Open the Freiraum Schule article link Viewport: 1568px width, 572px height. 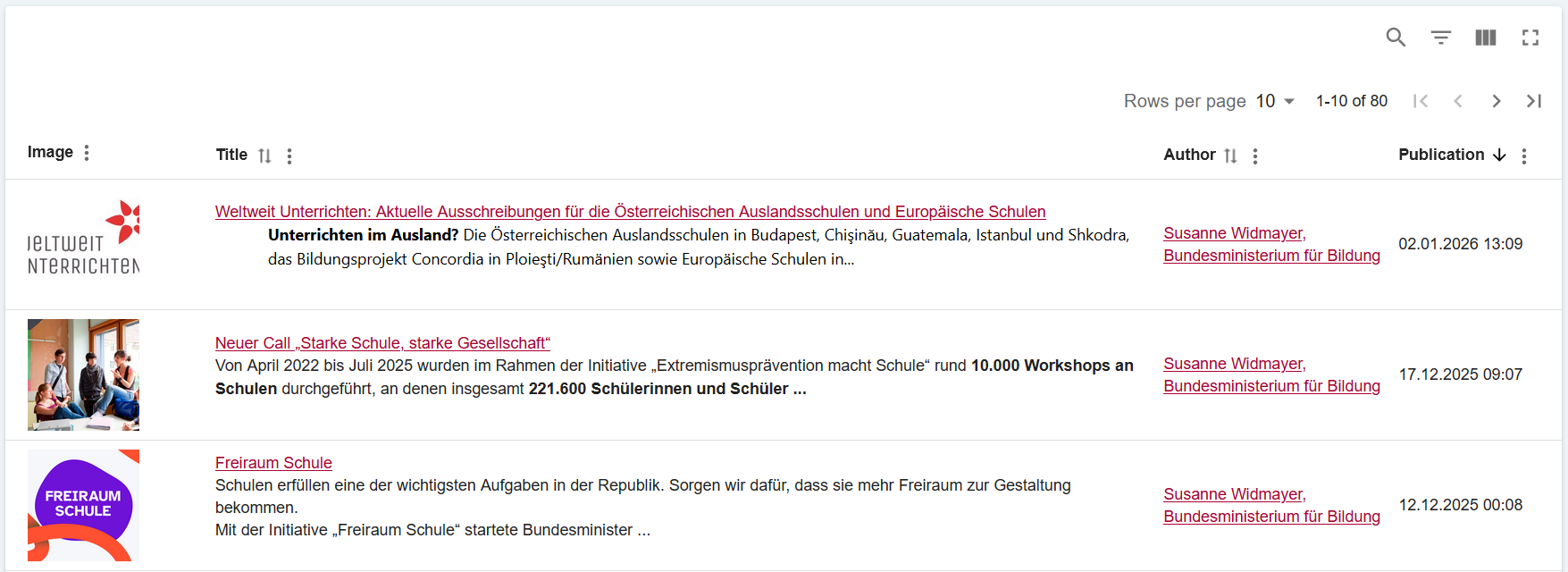pyautogui.click(x=273, y=463)
